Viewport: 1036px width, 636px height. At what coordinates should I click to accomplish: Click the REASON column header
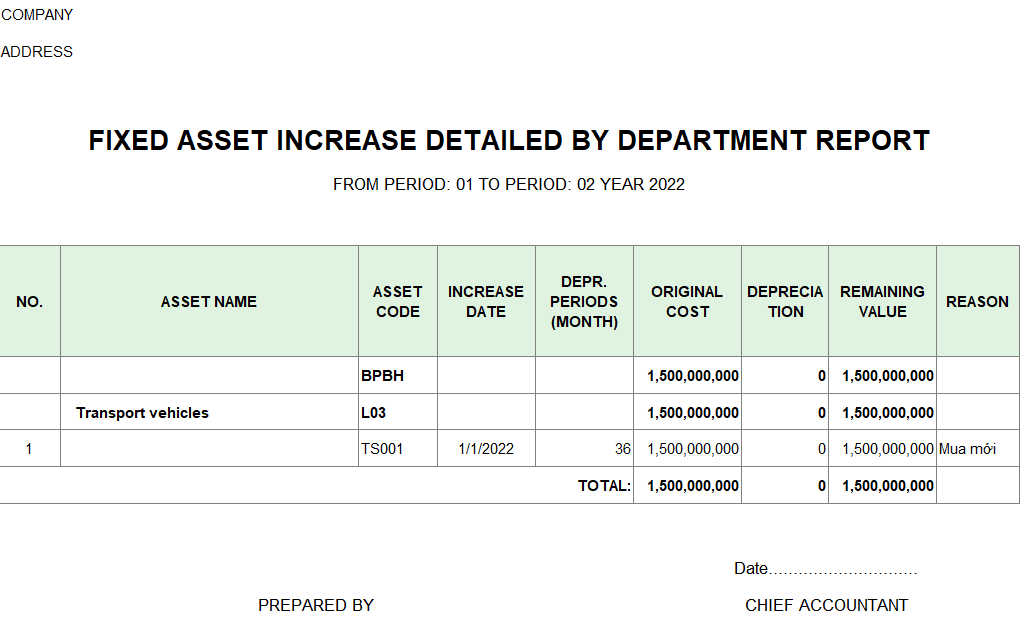point(977,302)
